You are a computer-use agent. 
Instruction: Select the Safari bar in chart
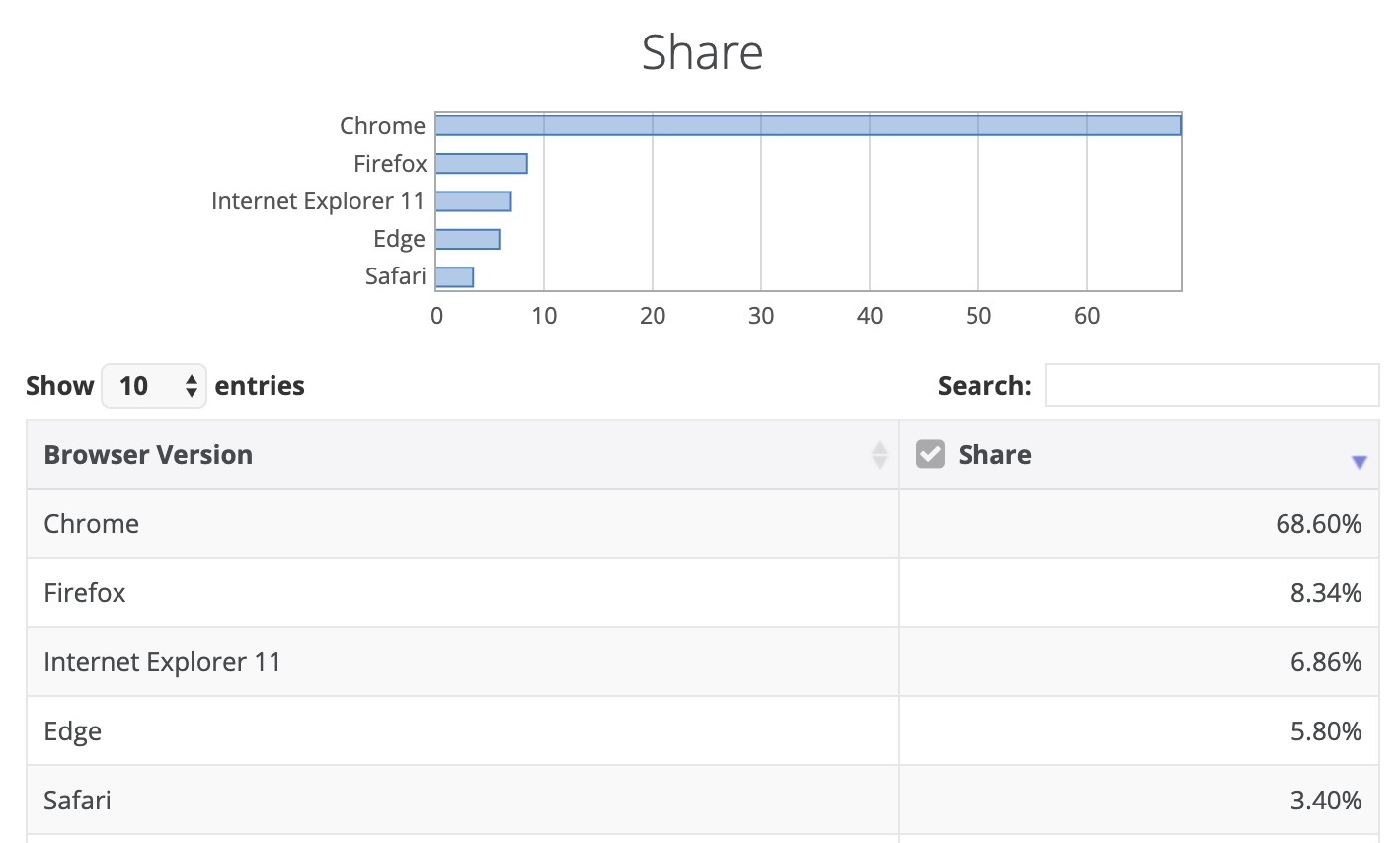455,277
